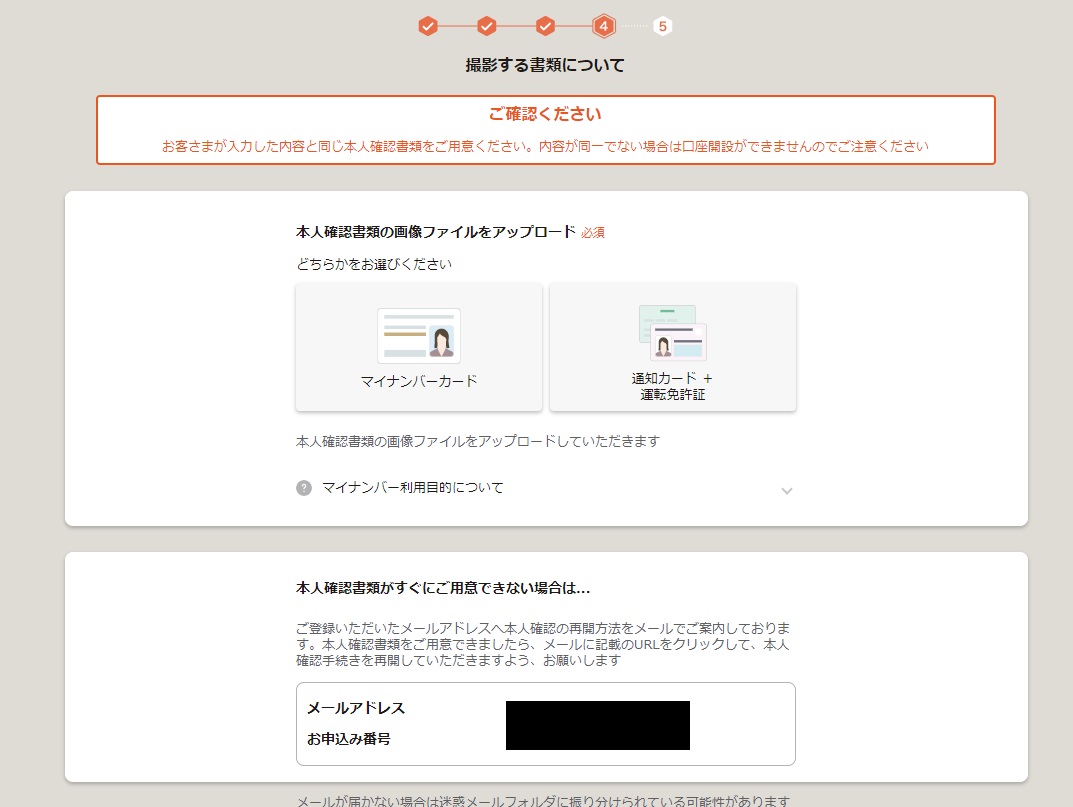Click the マイナンバーカード card illustration
This screenshot has height=807, width=1073.
click(419, 335)
